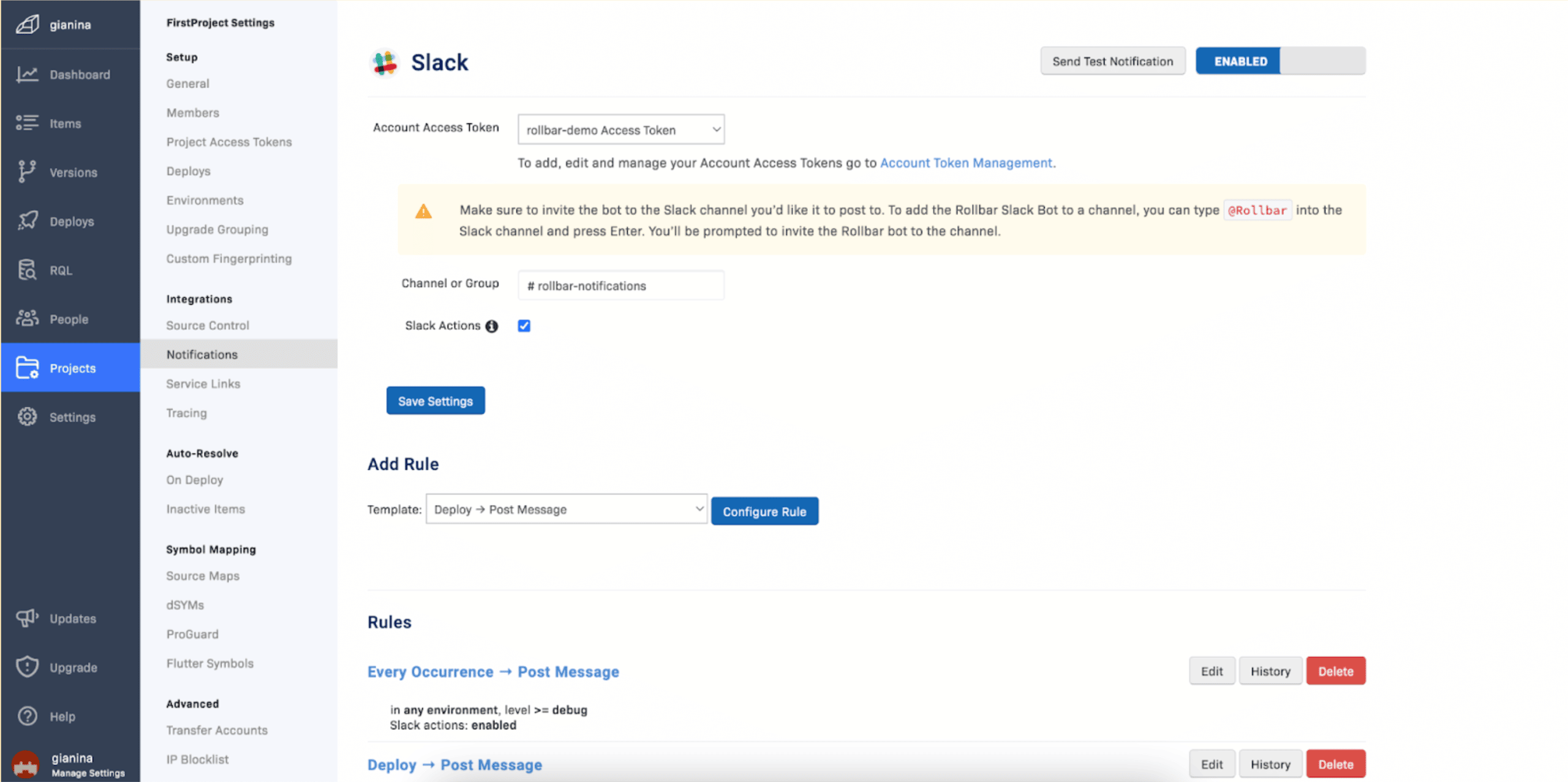
Task: Open Tracing integration page
Action: (187, 413)
